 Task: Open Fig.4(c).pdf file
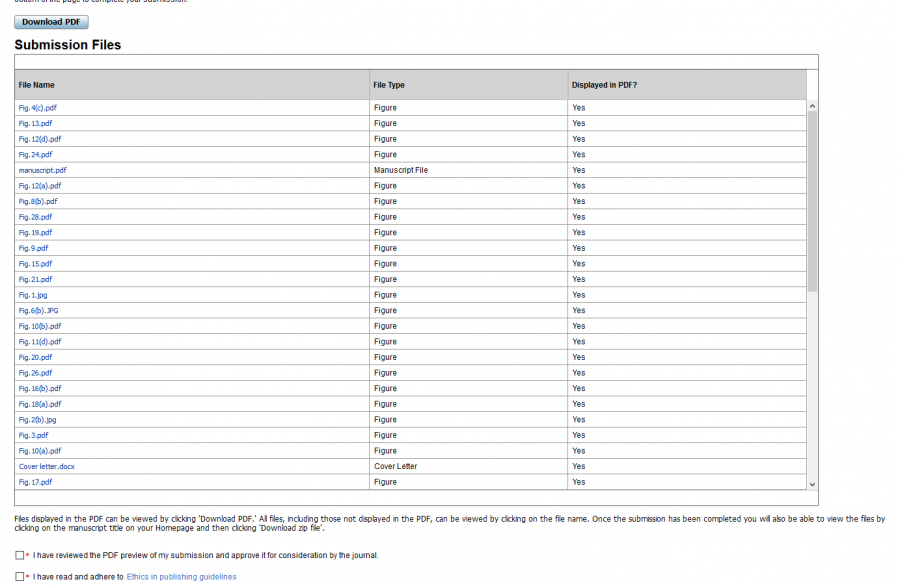pyautogui.click(x=38, y=107)
